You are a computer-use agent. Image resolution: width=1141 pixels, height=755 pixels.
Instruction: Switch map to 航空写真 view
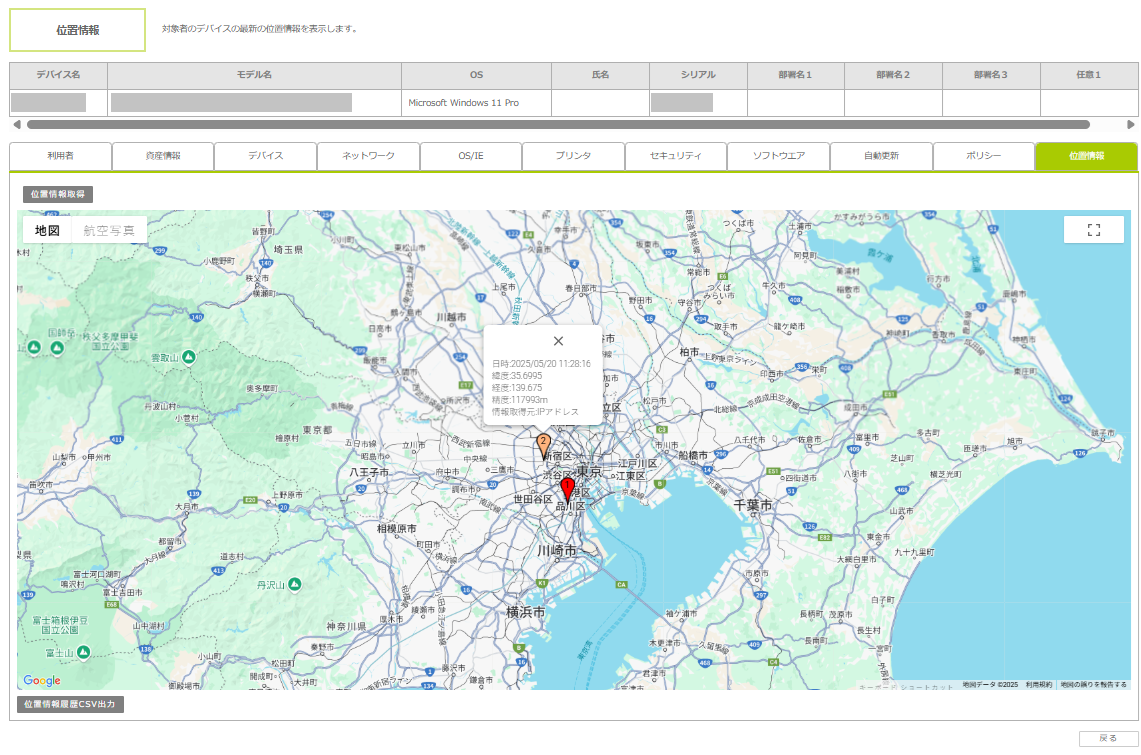coord(110,230)
